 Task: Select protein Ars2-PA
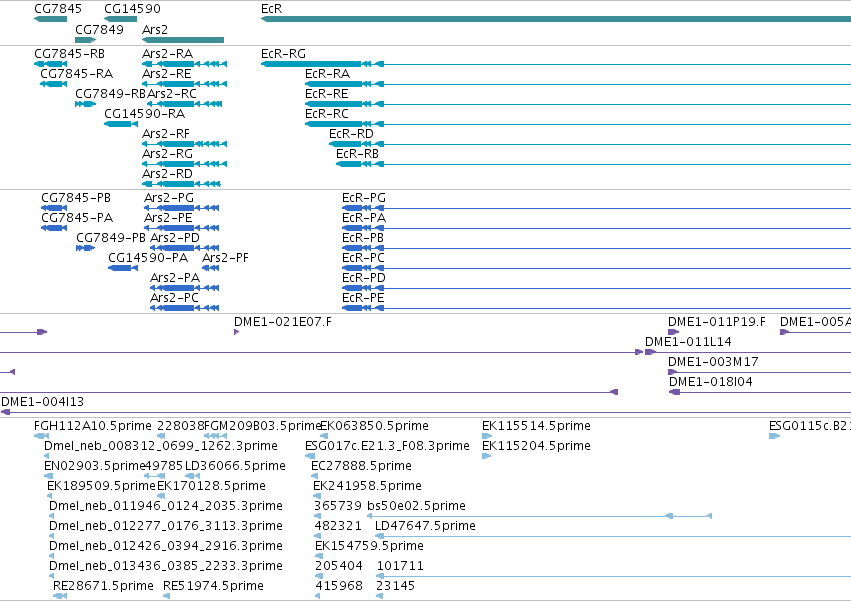(x=175, y=278)
